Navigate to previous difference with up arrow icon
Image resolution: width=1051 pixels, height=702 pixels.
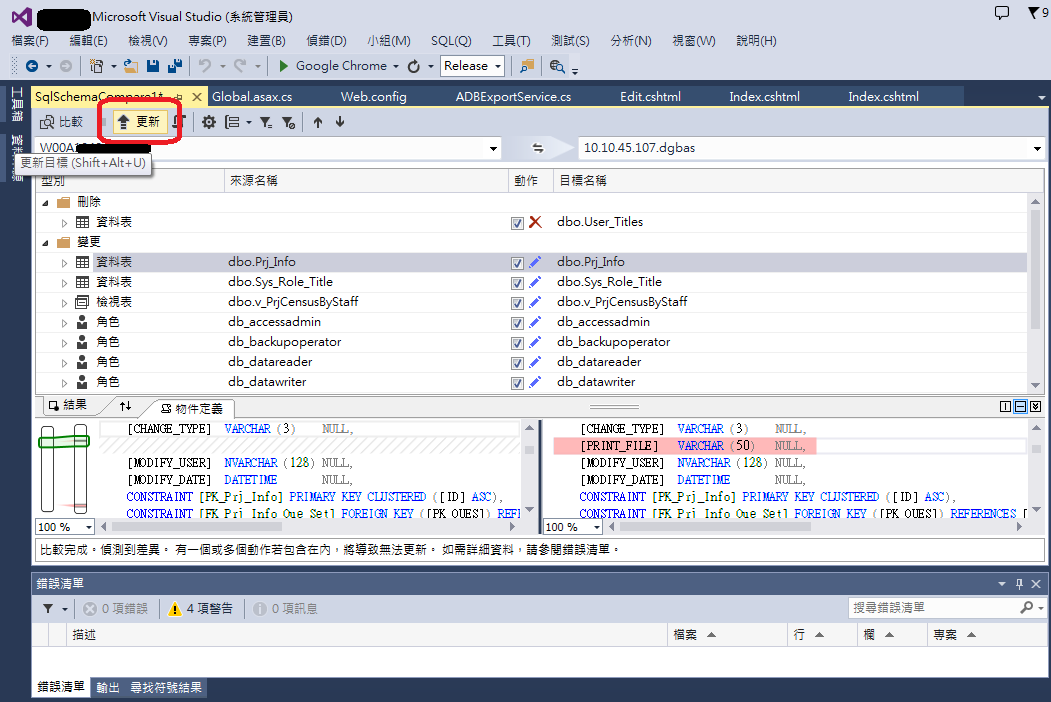[318, 122]
